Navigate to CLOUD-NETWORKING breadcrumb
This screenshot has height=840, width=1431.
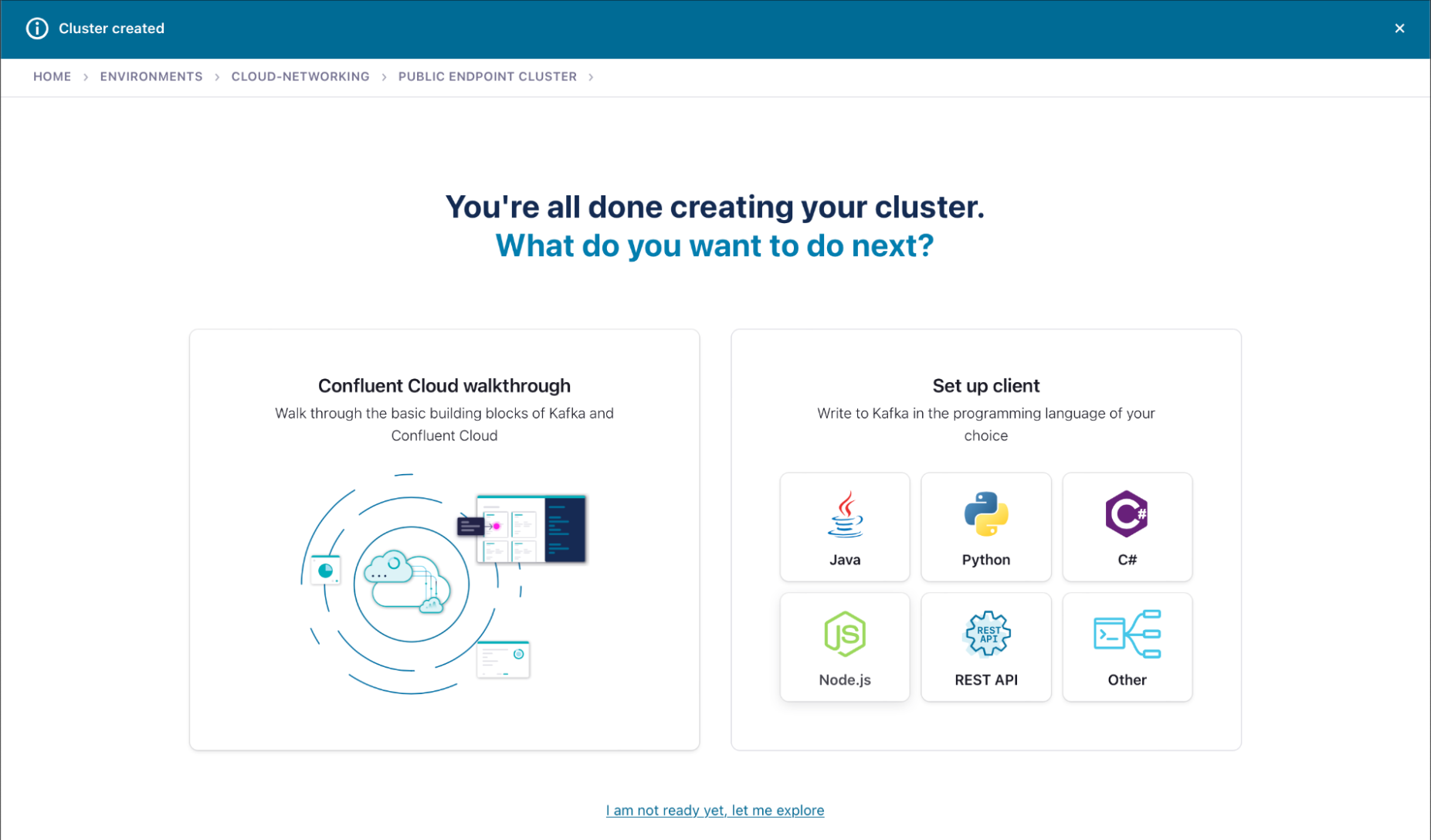pos(300,76)
